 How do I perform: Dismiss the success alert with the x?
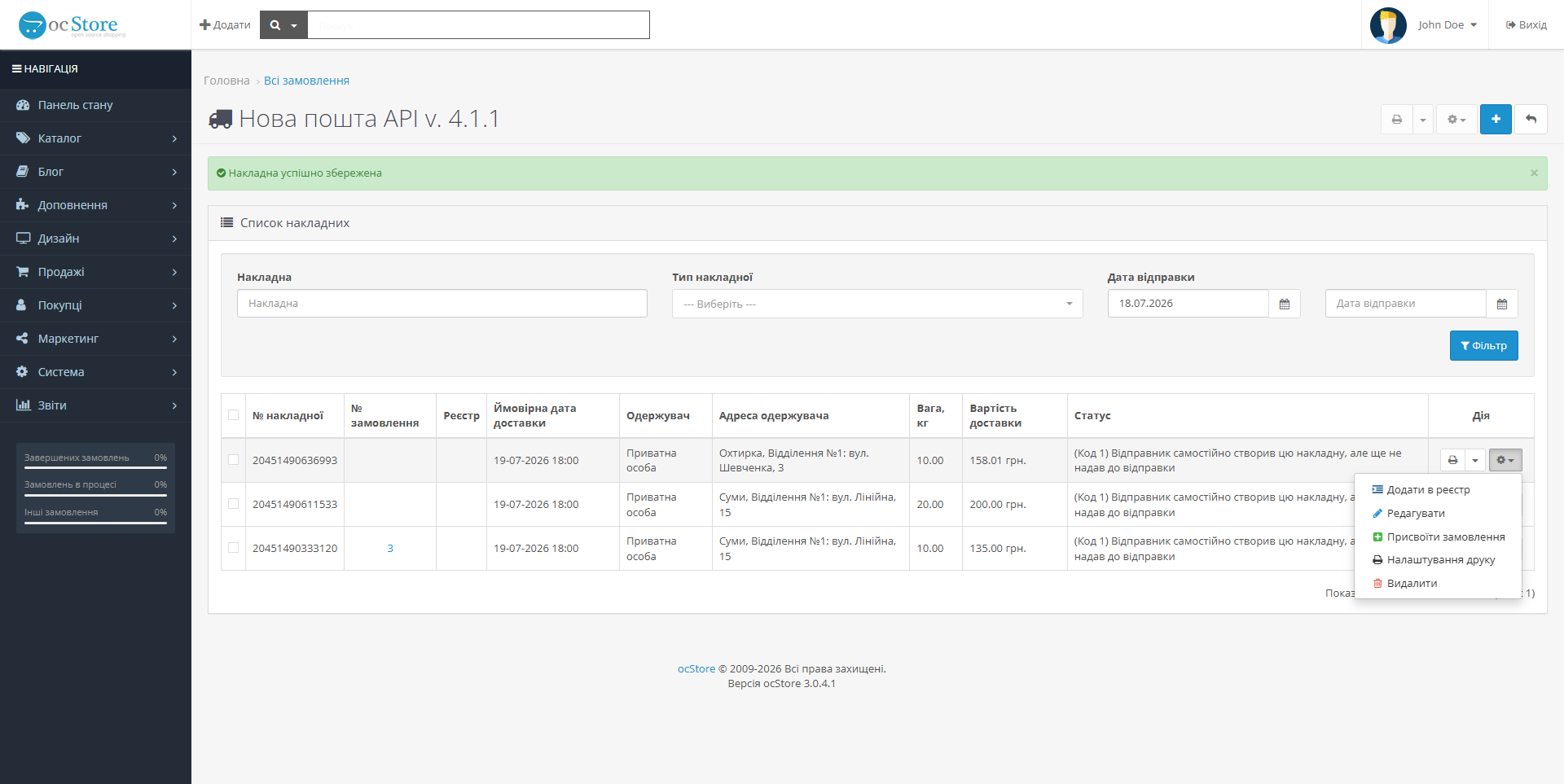click(x=1534, y=173)
